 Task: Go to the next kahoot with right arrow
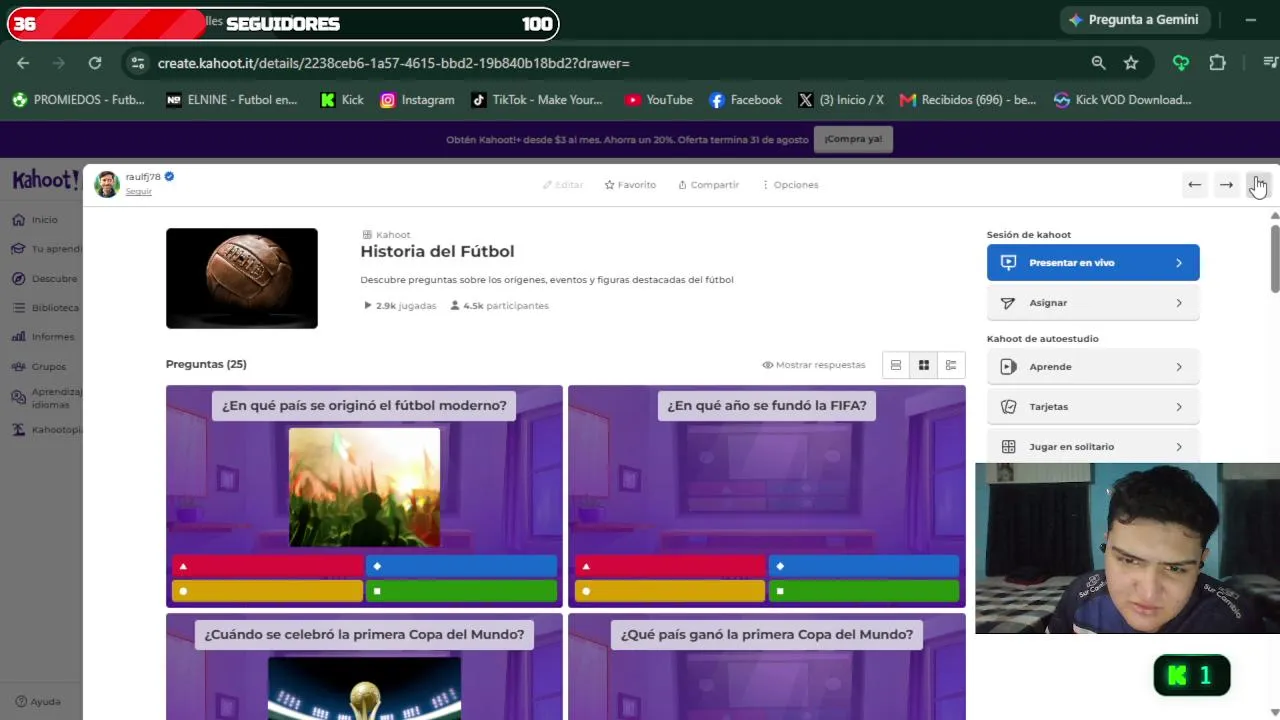1226,185
